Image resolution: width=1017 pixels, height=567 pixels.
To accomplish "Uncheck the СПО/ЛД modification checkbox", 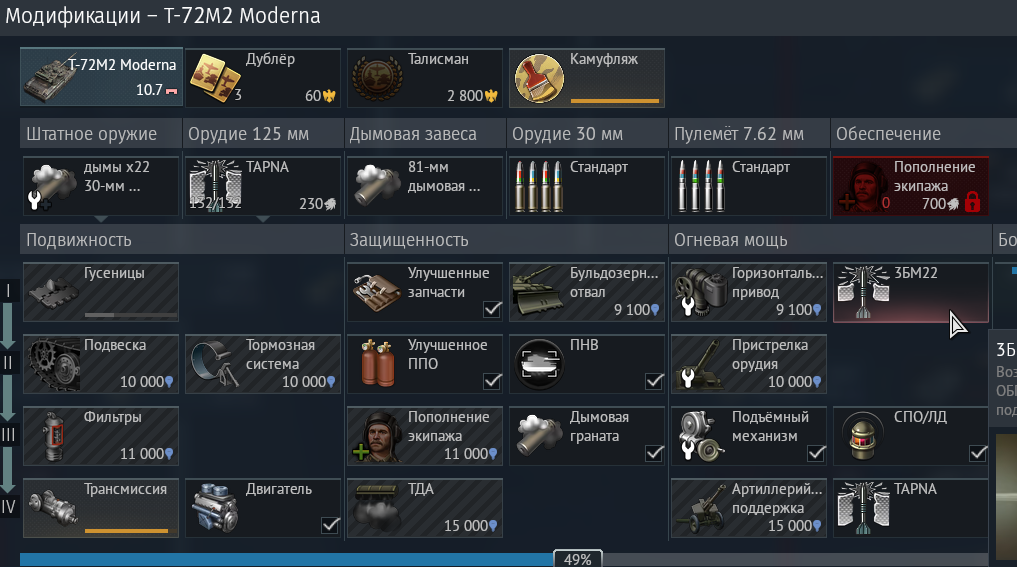I will point(978,453).
